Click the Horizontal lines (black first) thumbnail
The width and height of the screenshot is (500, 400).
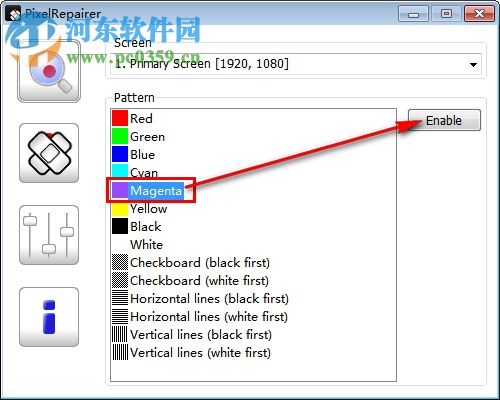click(x=120, y=298)
